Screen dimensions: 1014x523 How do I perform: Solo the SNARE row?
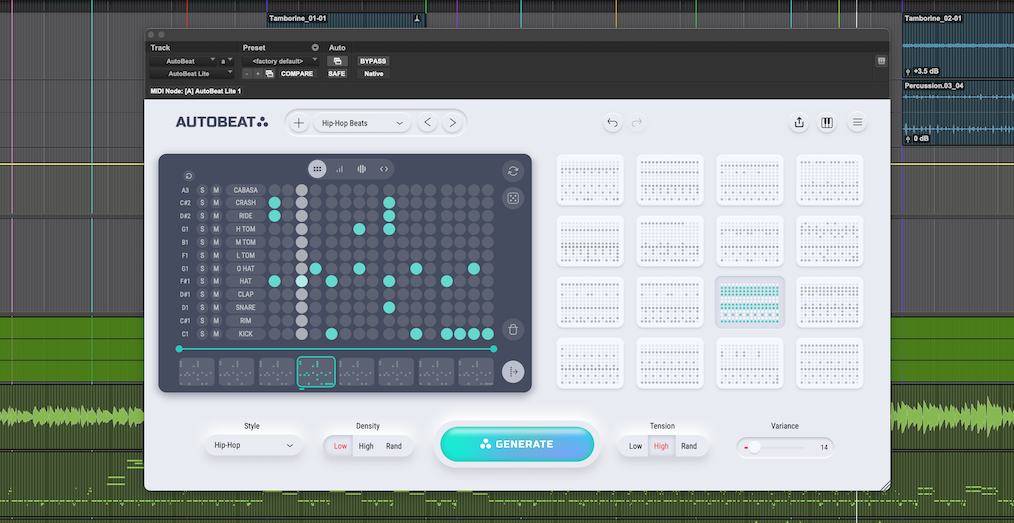point(202,307)
